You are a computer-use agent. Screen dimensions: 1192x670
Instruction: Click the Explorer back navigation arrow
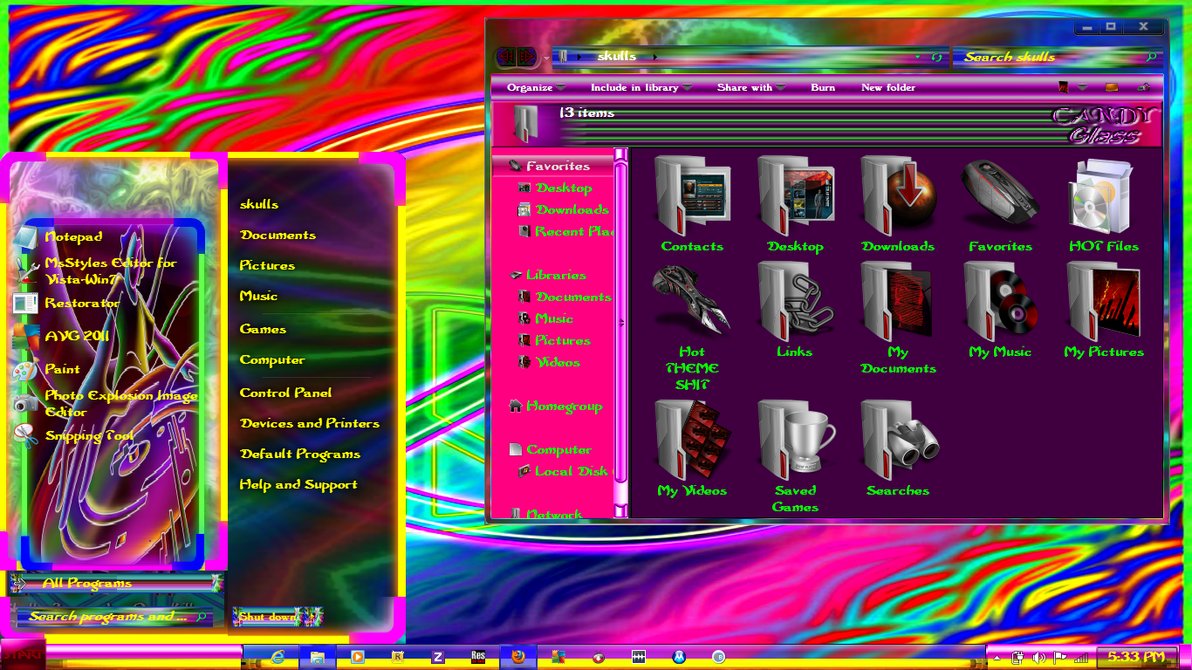(x=507, y=57)
